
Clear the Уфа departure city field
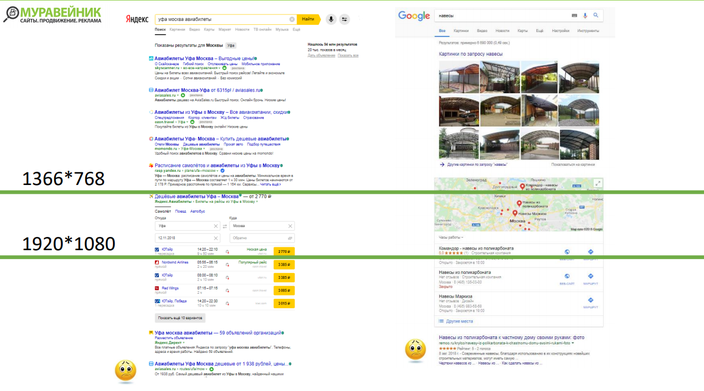pyautogui.click(x=216, y=226)
